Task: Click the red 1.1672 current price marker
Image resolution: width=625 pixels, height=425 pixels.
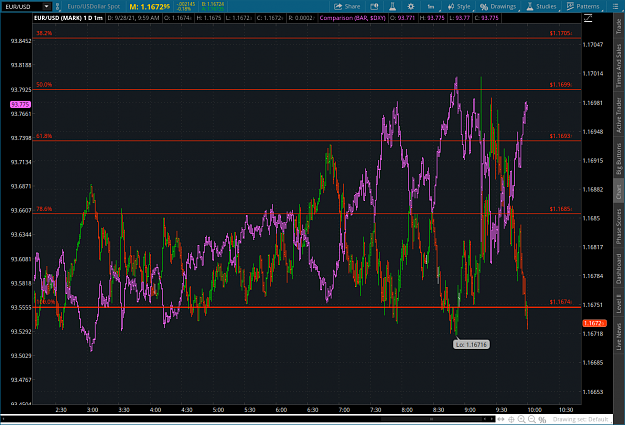Action: [x=594, y=323]
